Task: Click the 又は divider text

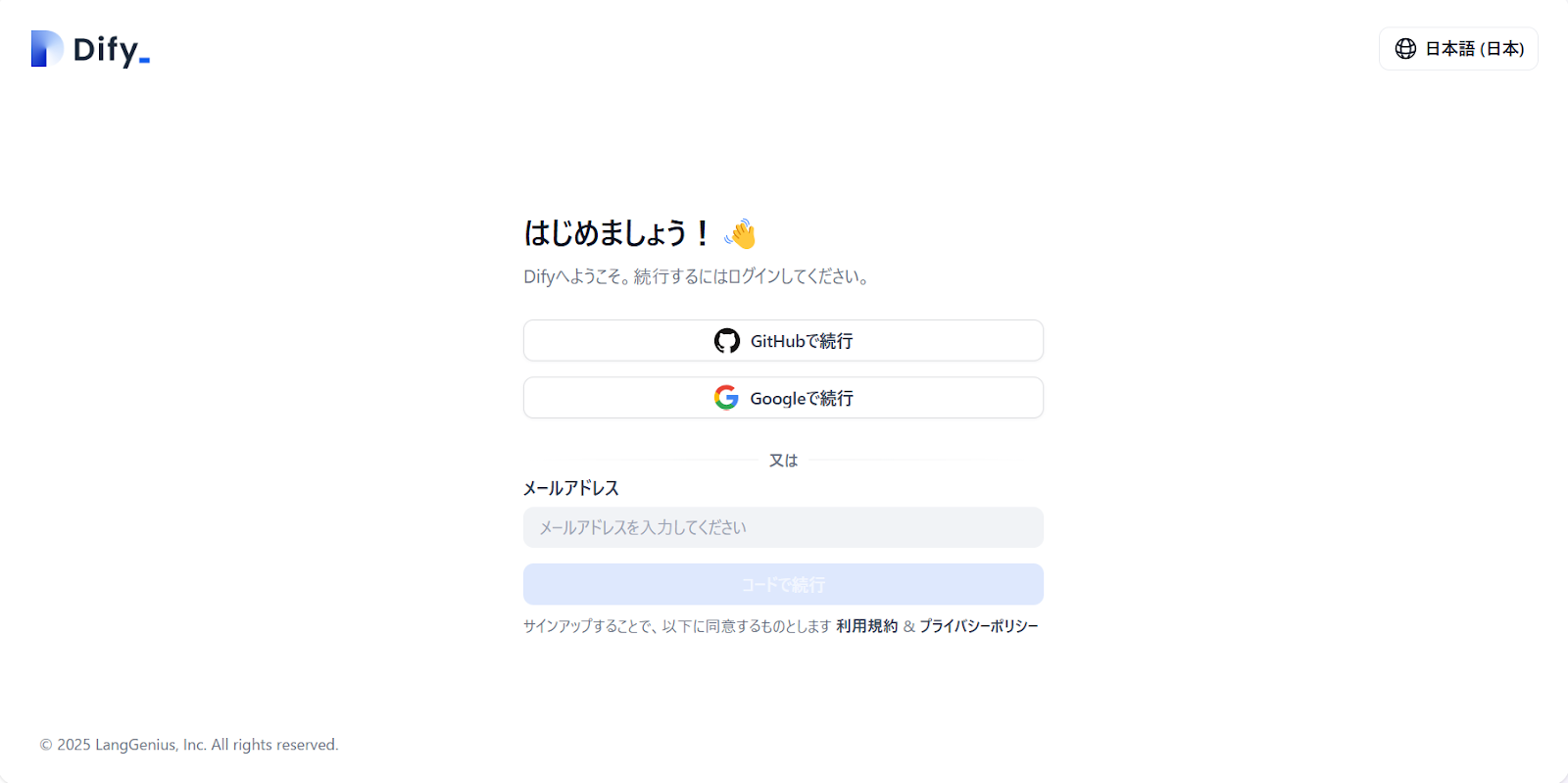Action: (783, 461)
